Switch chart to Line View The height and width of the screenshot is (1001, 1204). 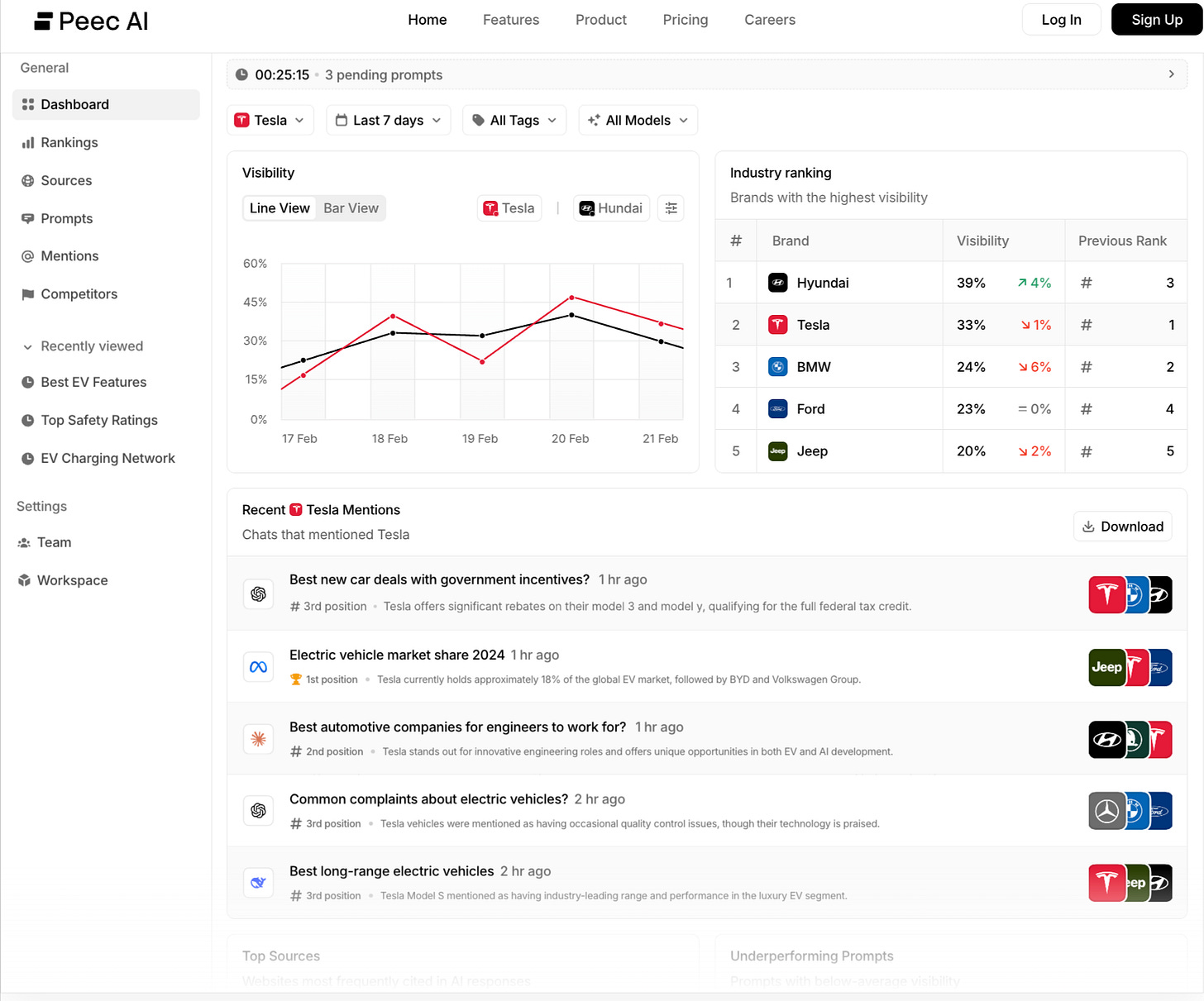pyautogui.click(x=279, y=208)
